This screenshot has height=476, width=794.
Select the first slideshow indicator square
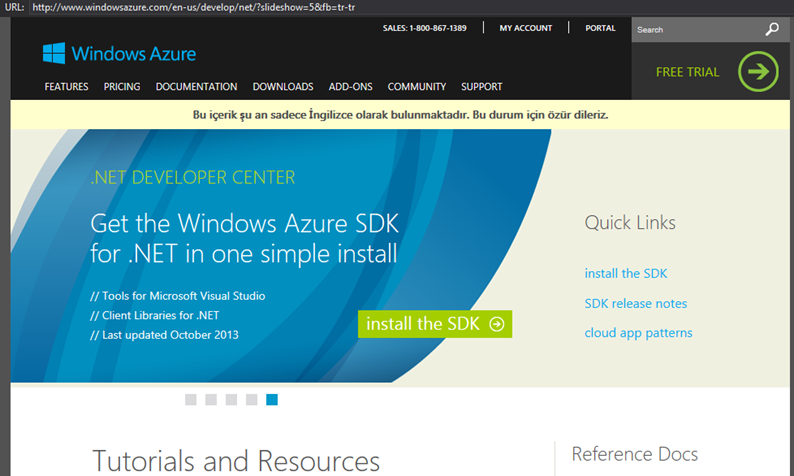[191, 400]
